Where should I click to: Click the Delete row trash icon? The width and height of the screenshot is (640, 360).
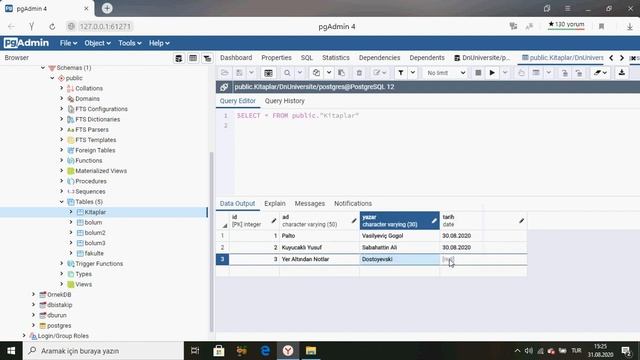click(x=359, y=73)
